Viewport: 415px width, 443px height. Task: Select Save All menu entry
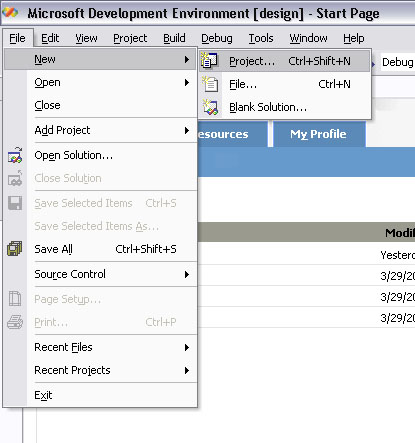100,249
